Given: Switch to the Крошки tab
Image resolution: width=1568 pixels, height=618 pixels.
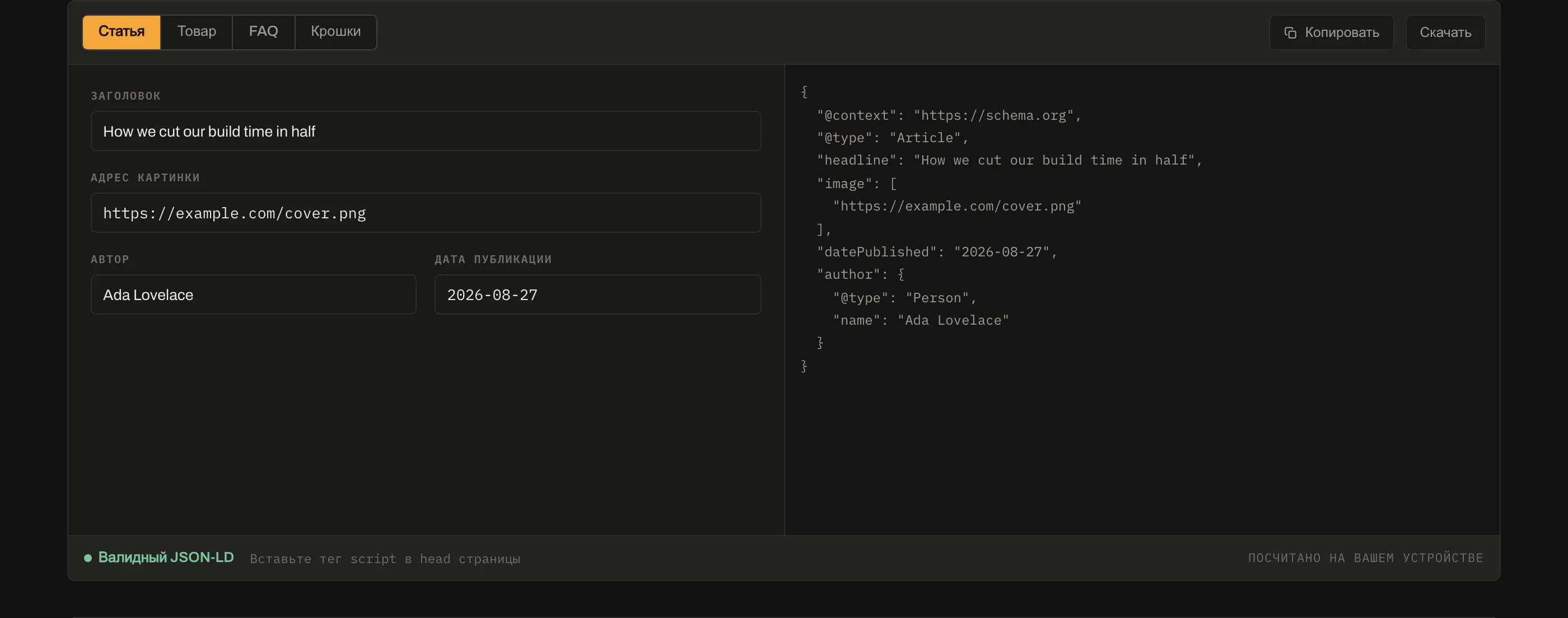Looking at the screenshot, I should tap(336, 32).
